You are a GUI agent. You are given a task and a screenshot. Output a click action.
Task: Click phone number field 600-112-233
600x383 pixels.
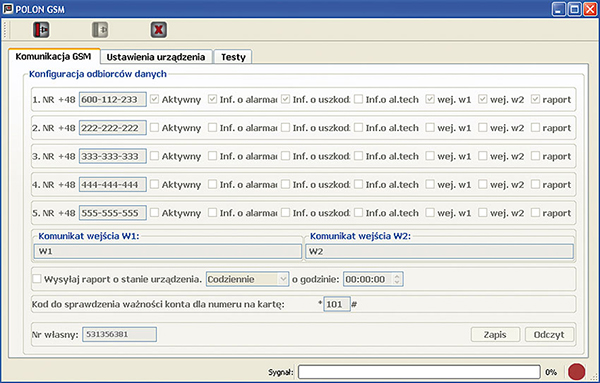(112, 99)
